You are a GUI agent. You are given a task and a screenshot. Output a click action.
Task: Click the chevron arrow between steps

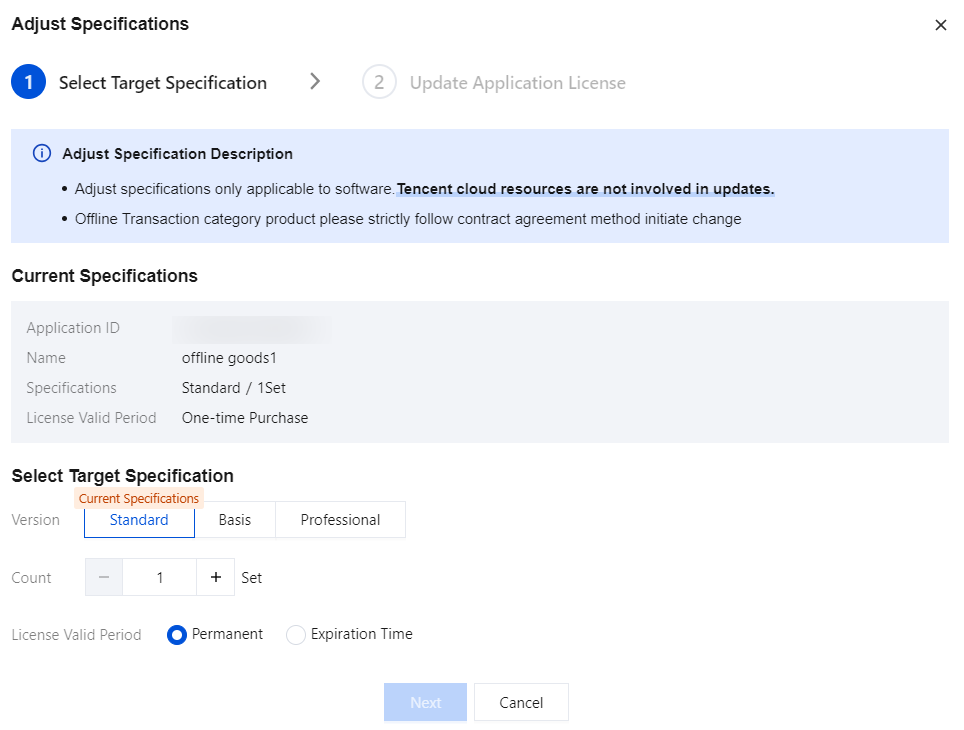coord(315,82)
